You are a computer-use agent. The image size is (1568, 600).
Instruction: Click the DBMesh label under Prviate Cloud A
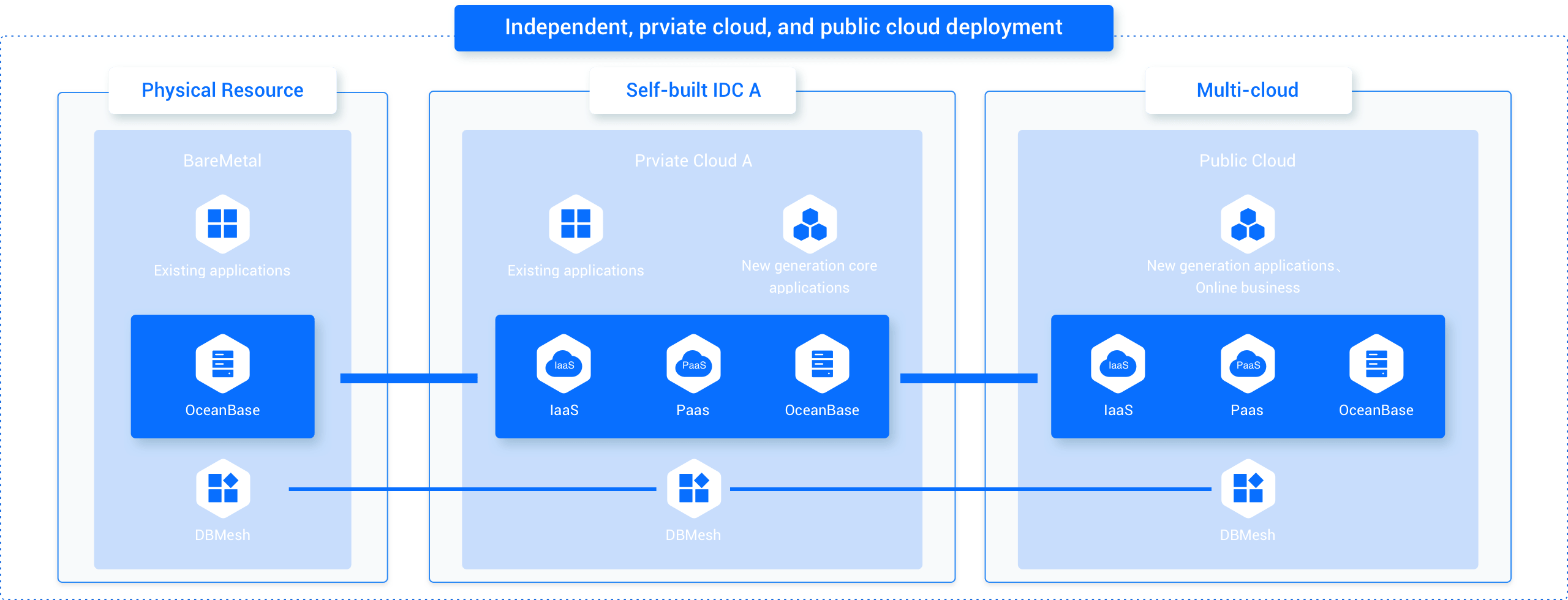point(693,535)
